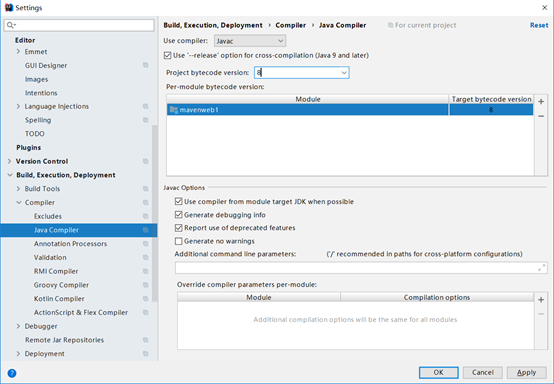The width and height of the screenshot is (554, 384).
Task: Expand the additional command line parameters field
Action: pyautogui.click(x=542, y=268)
